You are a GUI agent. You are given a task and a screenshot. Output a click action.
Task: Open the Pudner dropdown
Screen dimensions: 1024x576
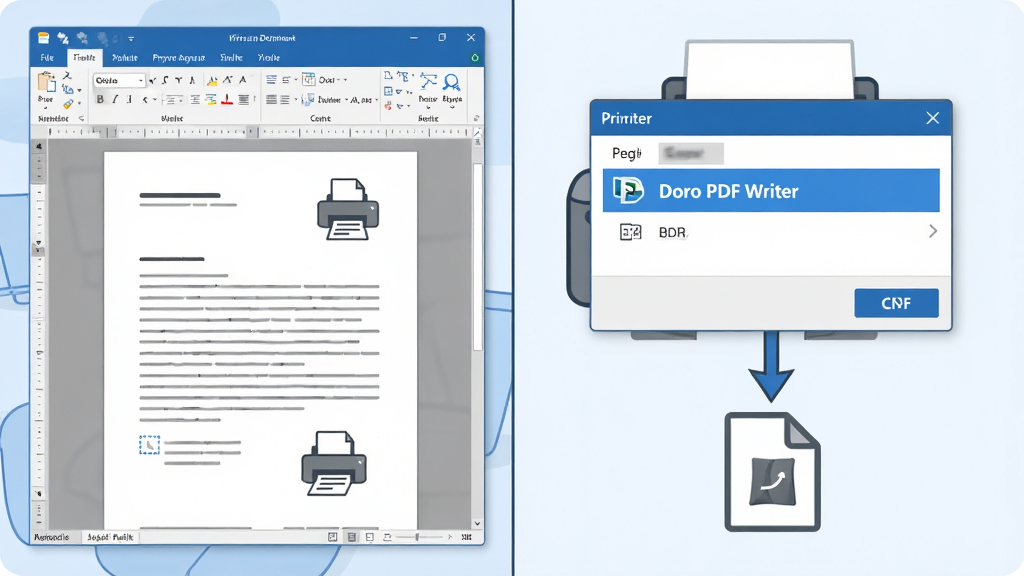(x=347, y=100)
